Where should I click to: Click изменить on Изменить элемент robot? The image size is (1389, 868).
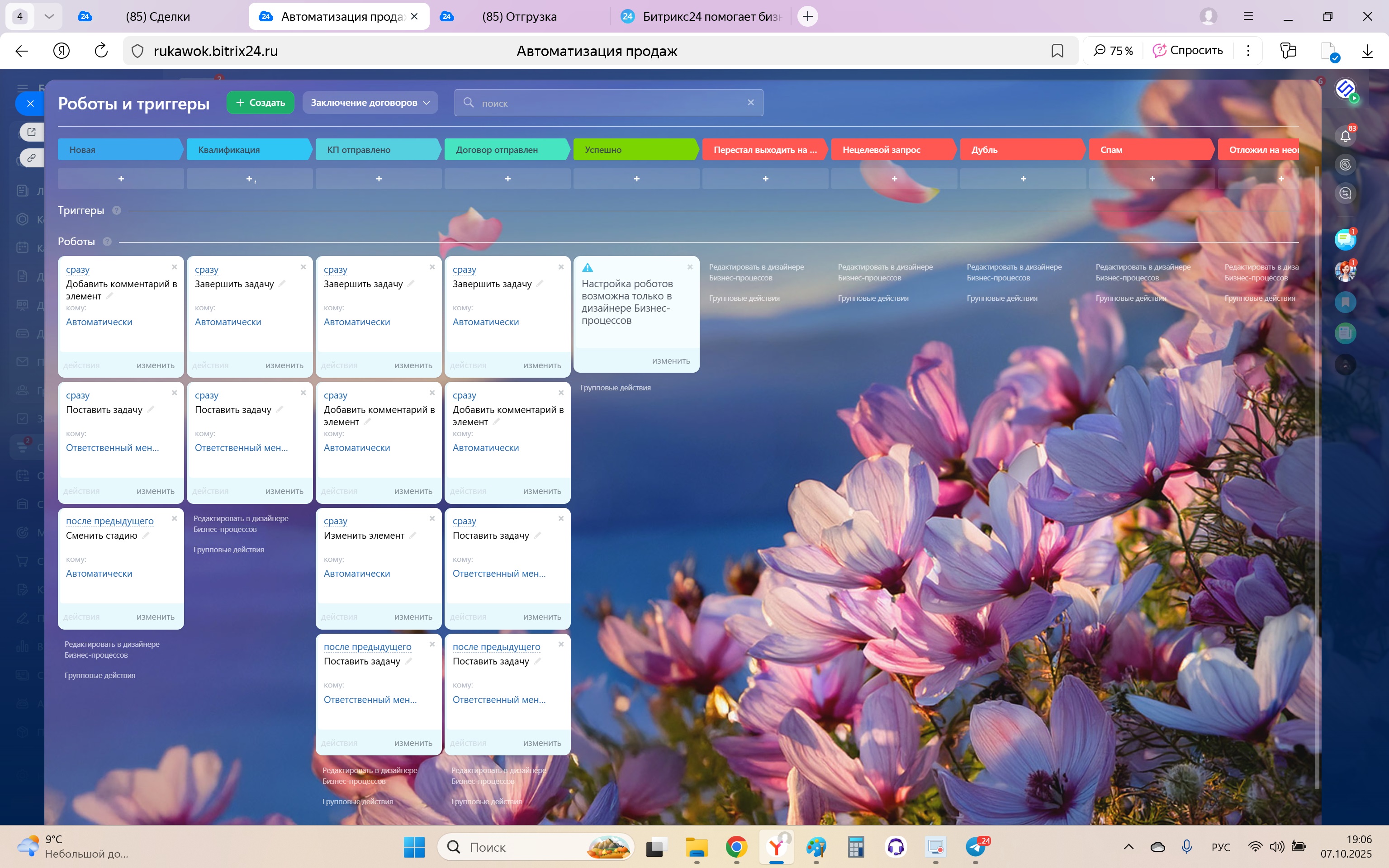coord(412,617)
